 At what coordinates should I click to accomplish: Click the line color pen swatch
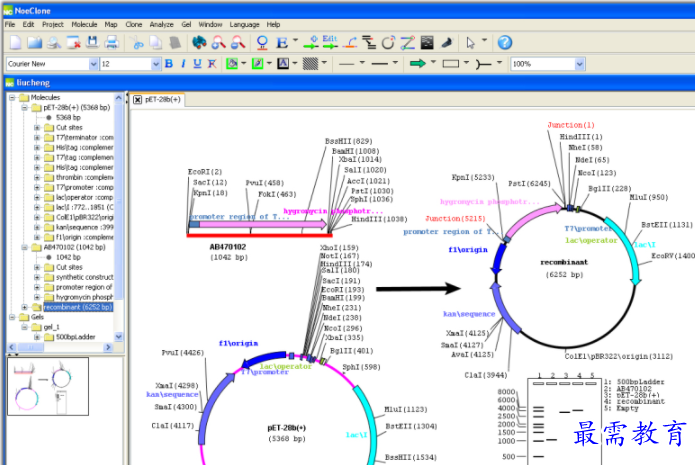(x=258, y=64)
